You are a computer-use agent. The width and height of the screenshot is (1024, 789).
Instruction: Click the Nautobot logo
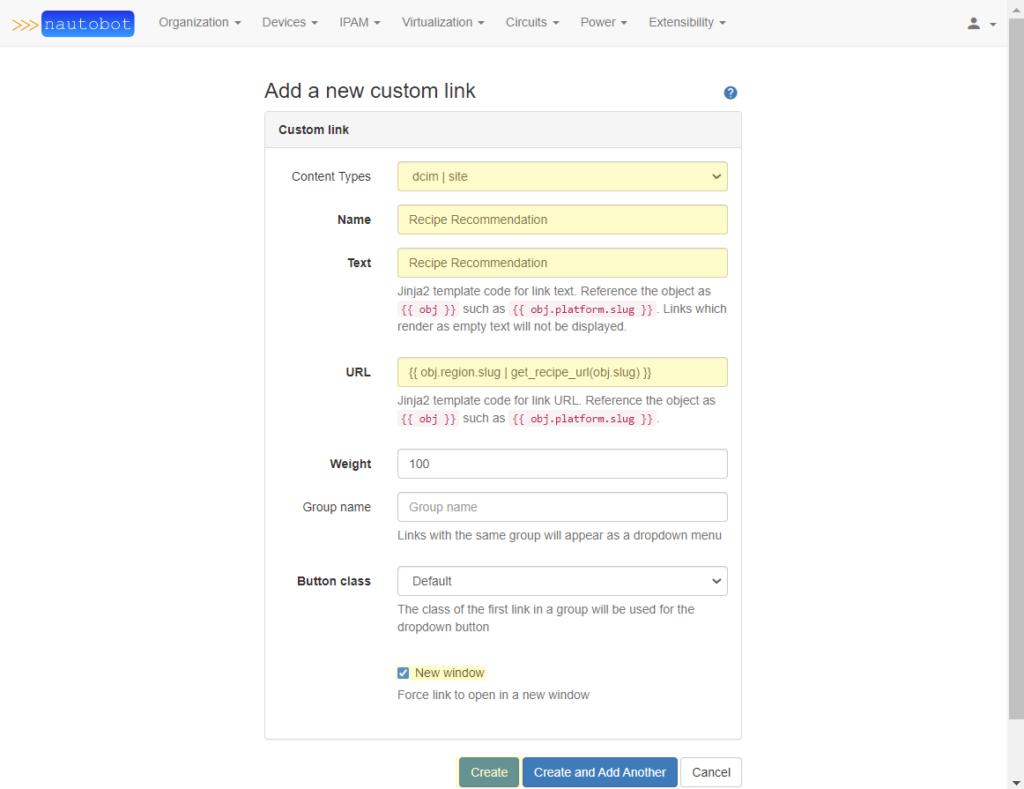coord(73,24)
